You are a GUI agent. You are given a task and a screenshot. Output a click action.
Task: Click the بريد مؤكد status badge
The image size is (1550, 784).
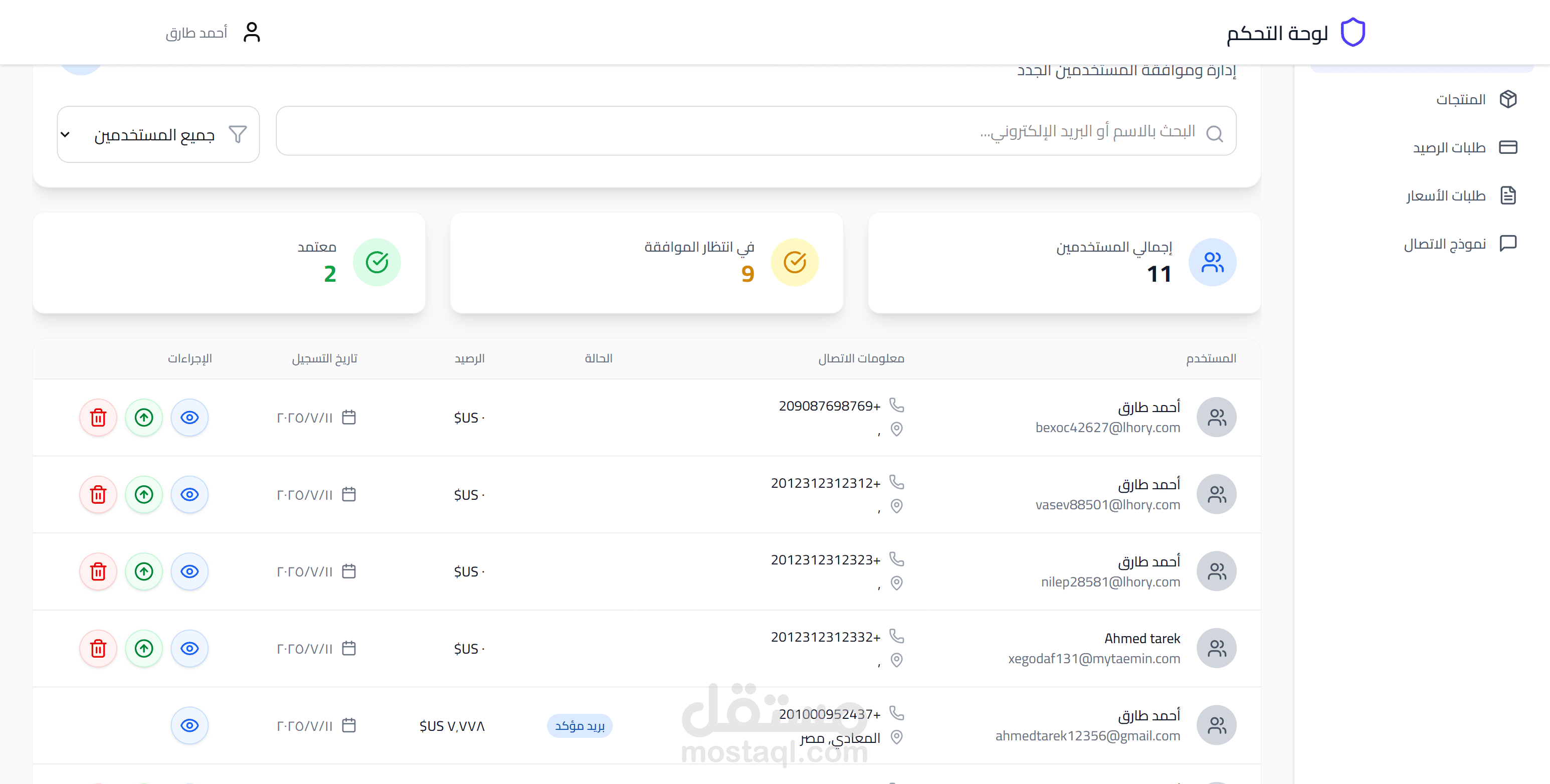tap(579, 726)
